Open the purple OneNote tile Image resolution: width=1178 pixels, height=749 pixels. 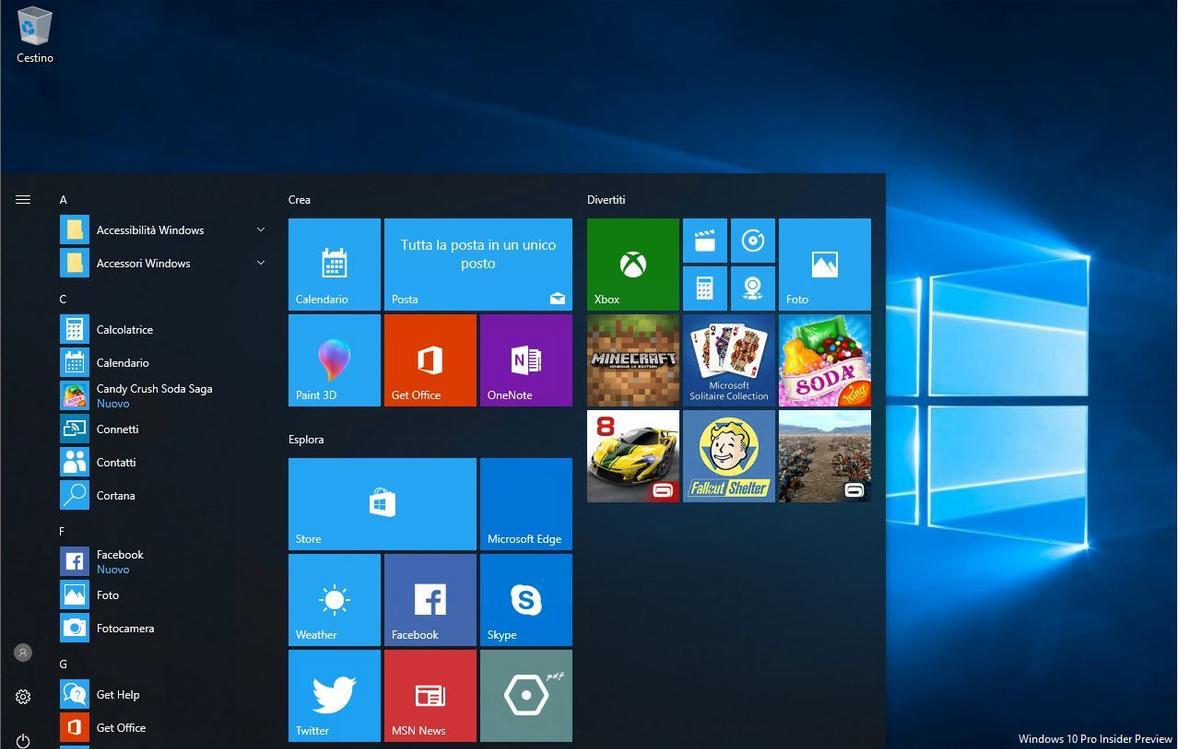point(526,361)
